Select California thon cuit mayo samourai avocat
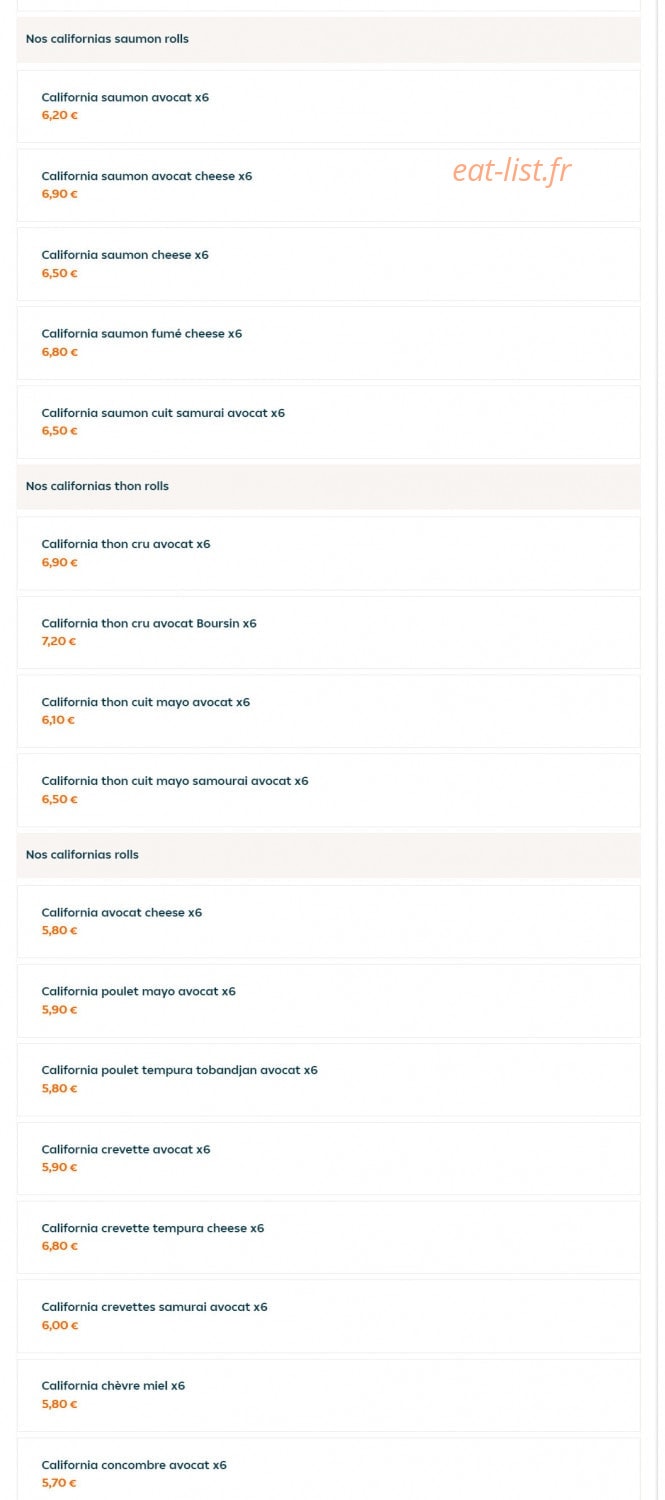The height and width of the screenshot is (1500, 665). [328, 790]
